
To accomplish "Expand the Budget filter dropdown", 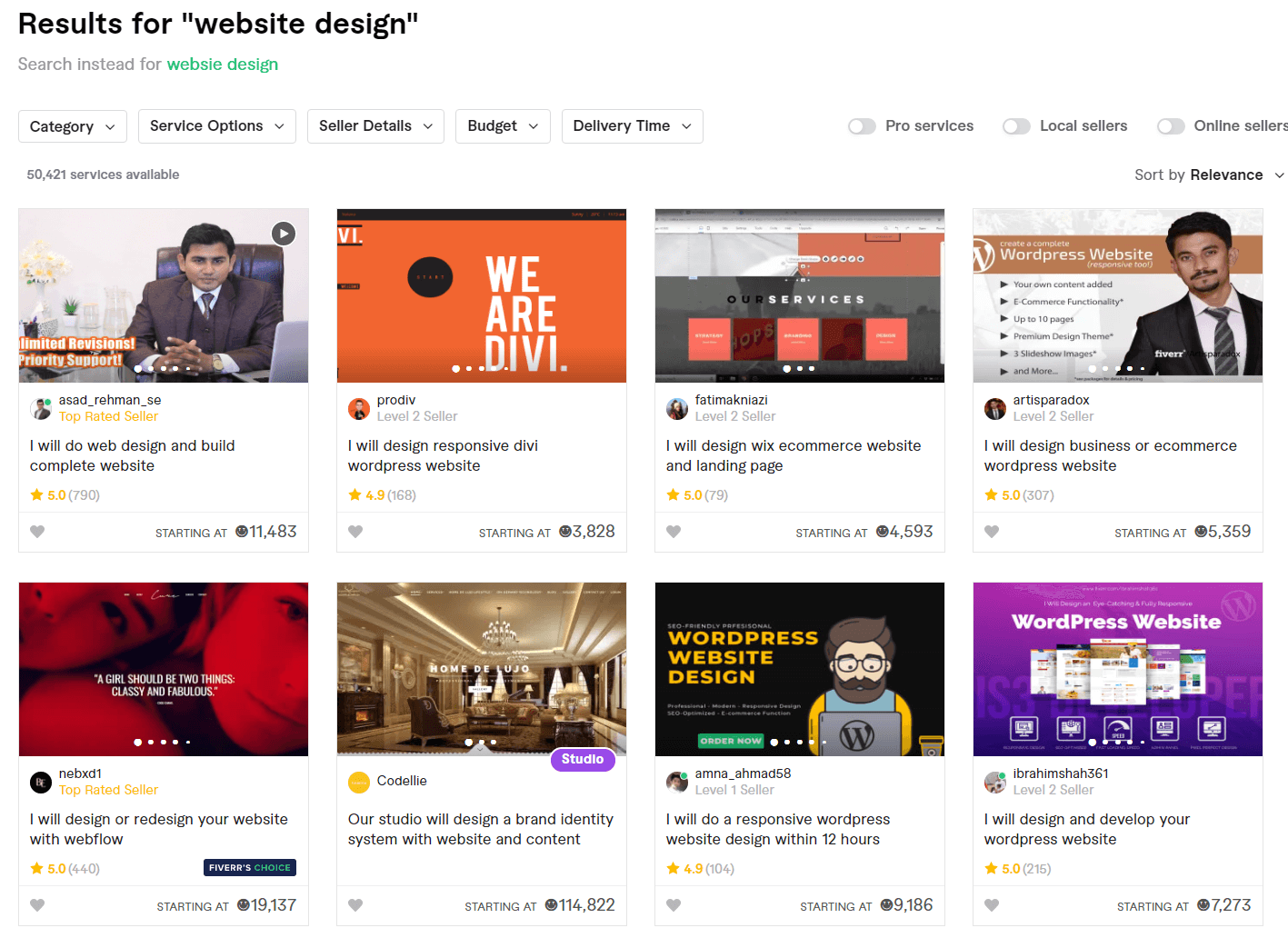I will (x=503, y=126).
